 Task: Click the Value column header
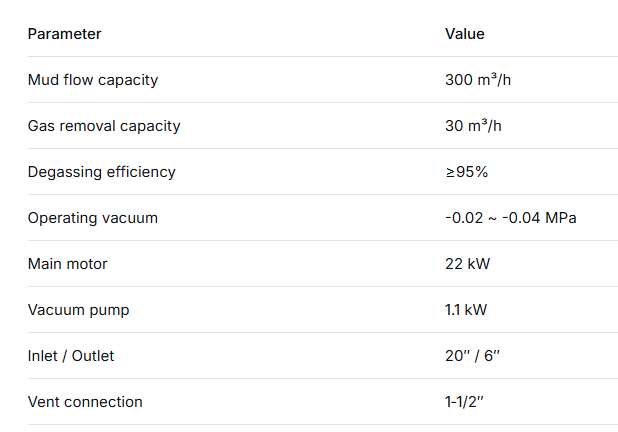tap(464, 34)
